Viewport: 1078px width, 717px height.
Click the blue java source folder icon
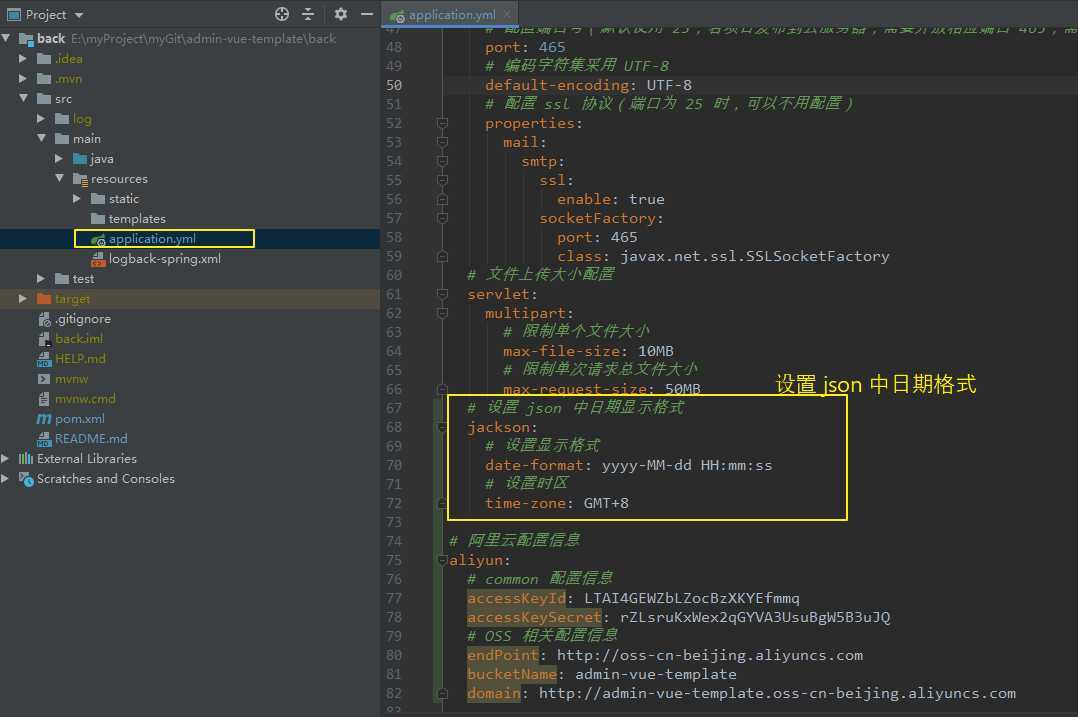coord(80,159)
